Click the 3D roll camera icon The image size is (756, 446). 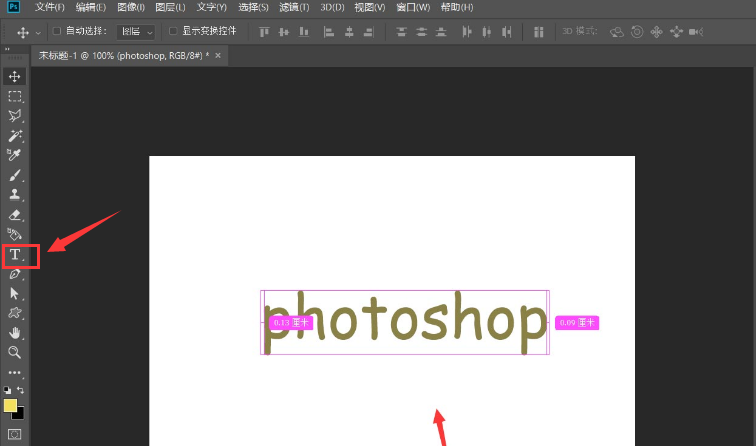click(x=637, y=32)
